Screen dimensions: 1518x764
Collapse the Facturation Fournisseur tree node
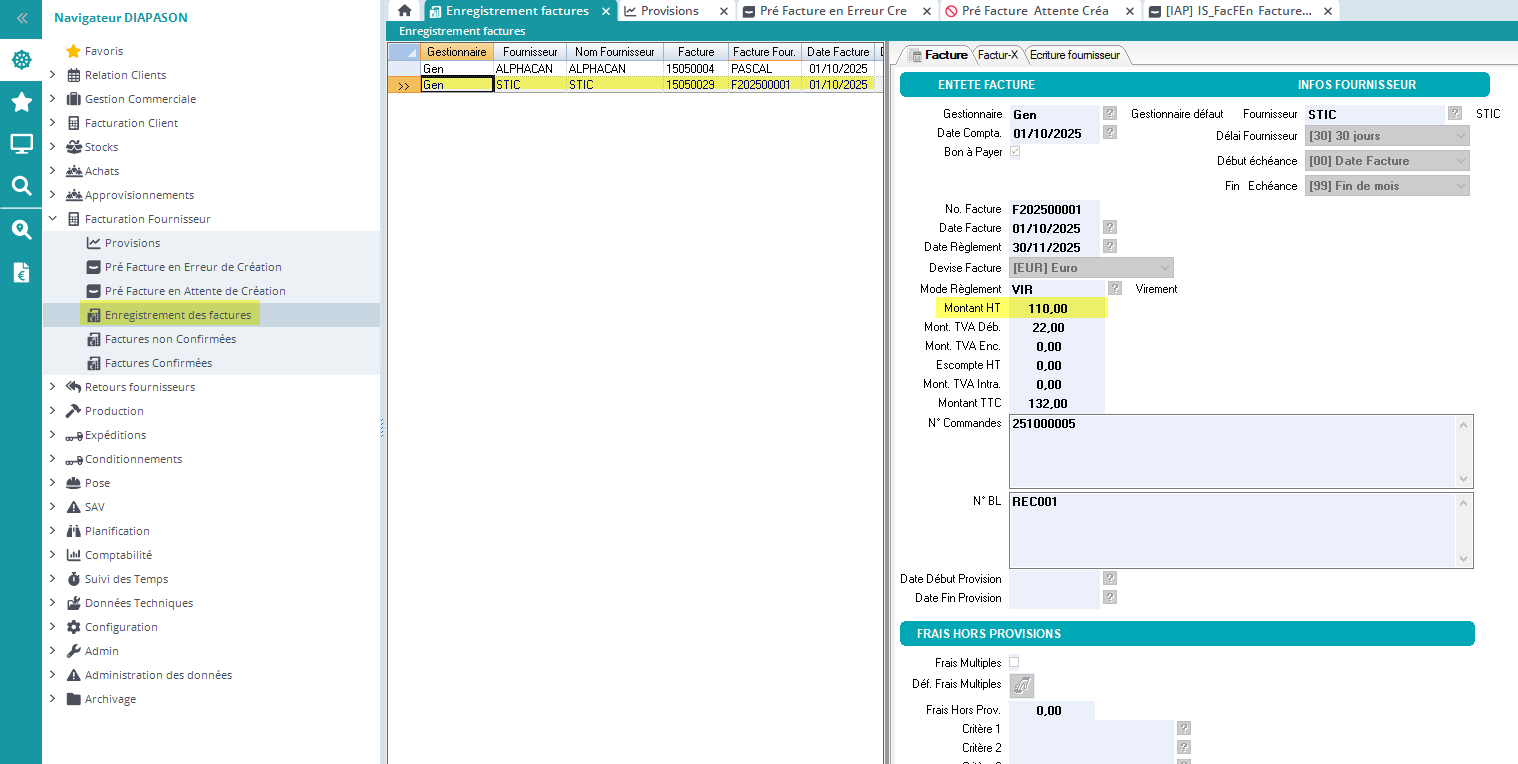coord(52,219)
